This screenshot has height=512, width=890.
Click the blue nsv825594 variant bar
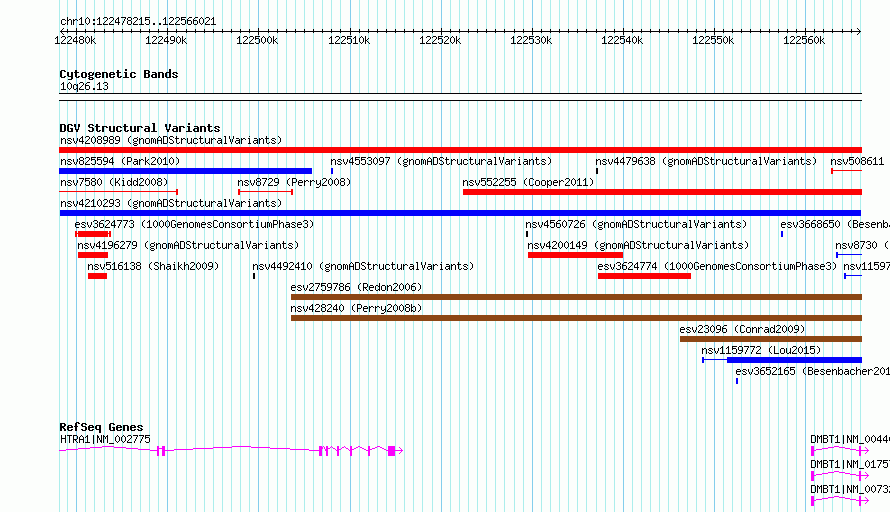(186, 171)
